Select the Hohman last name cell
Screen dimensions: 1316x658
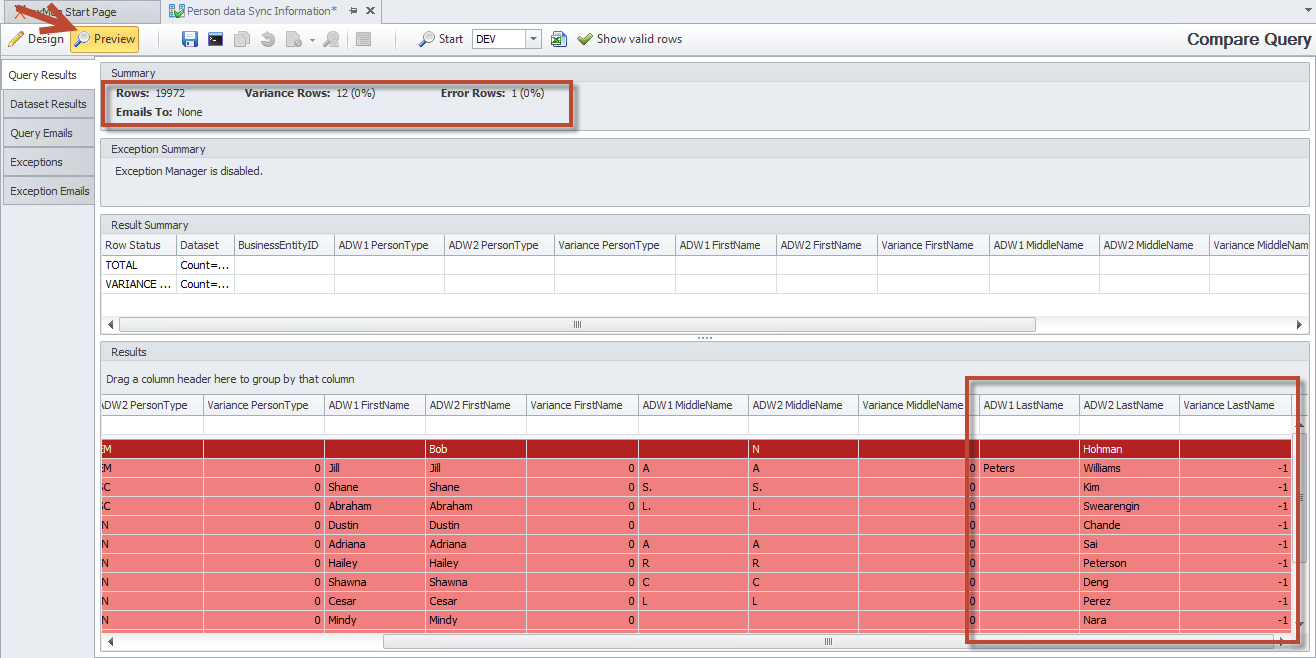(x=1129, y=449)
